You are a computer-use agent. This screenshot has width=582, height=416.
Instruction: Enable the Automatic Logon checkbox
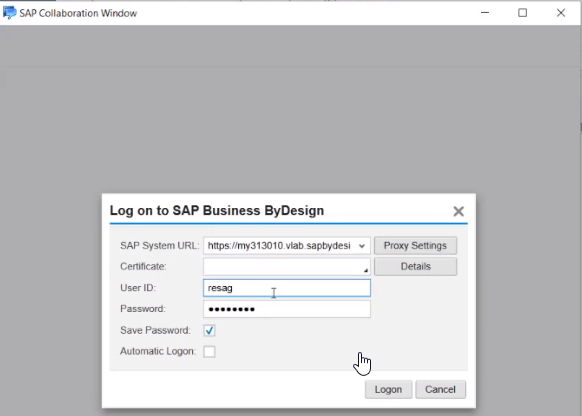point(209,351)
